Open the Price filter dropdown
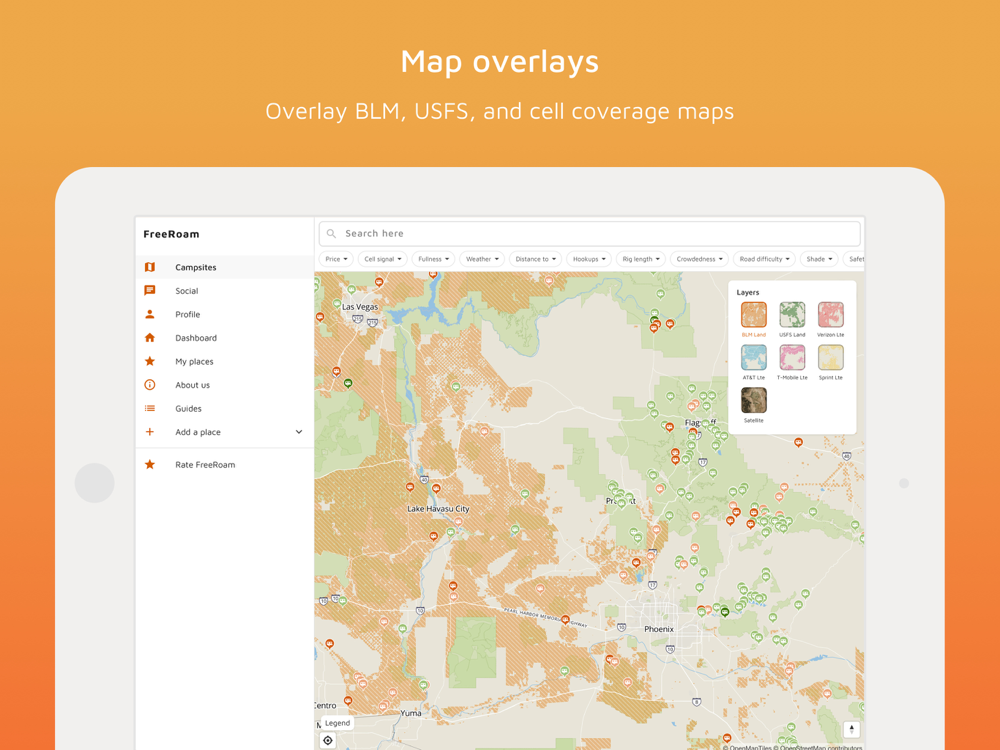 [336, 259]
